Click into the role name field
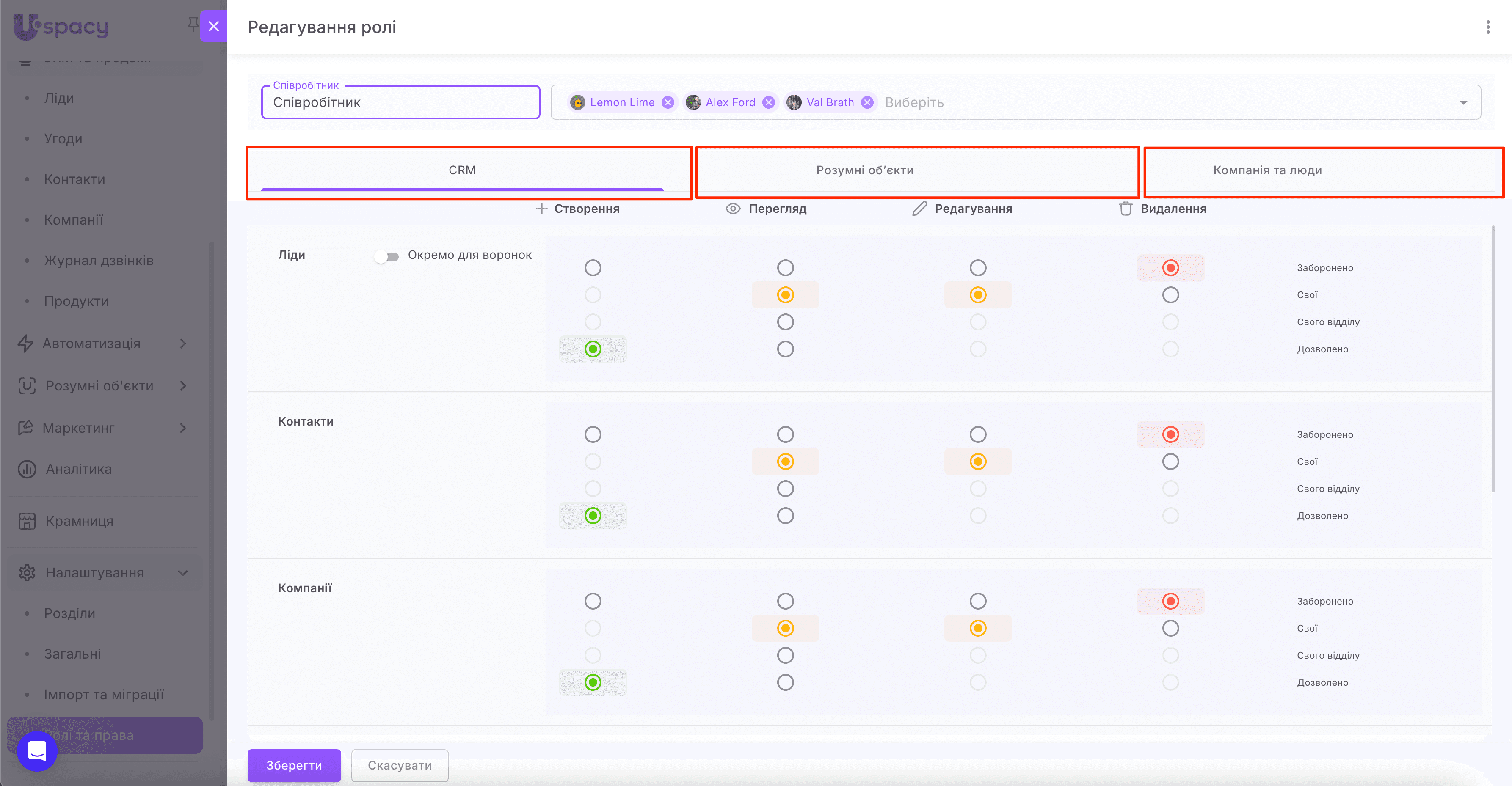Screen dimensions: 1512x786 400,103
